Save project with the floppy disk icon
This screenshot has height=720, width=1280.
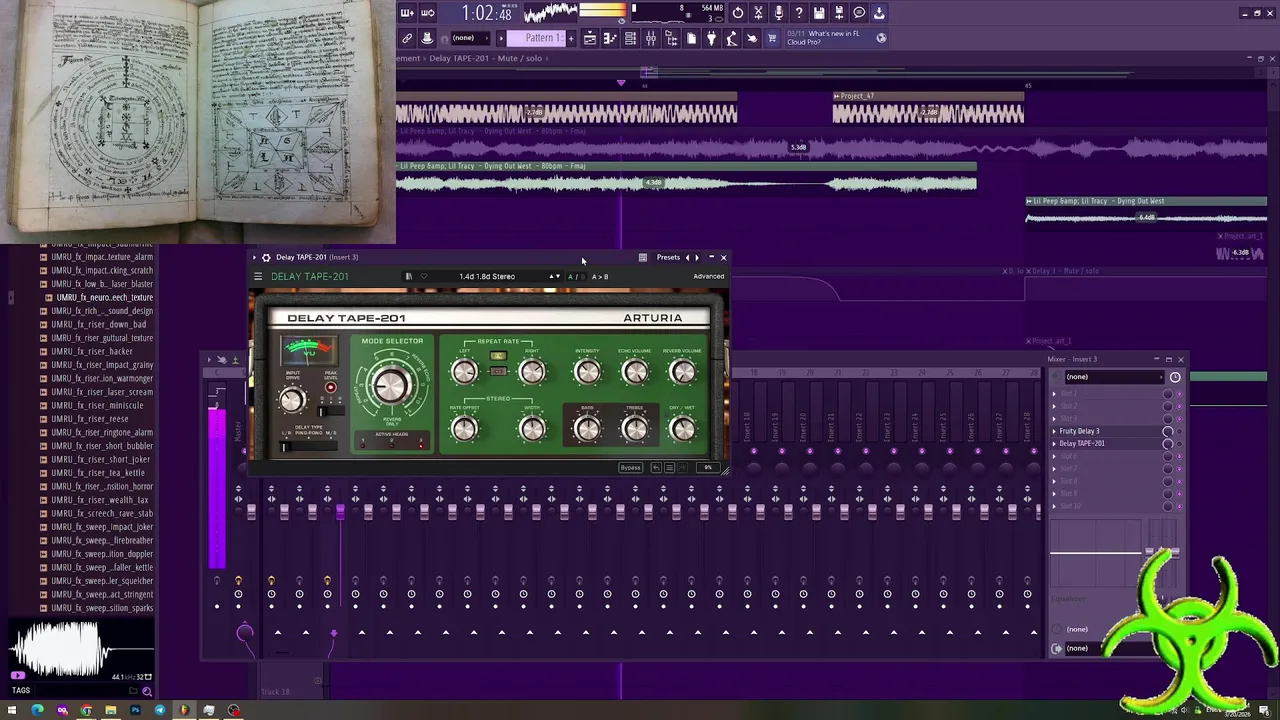(818, 13)
